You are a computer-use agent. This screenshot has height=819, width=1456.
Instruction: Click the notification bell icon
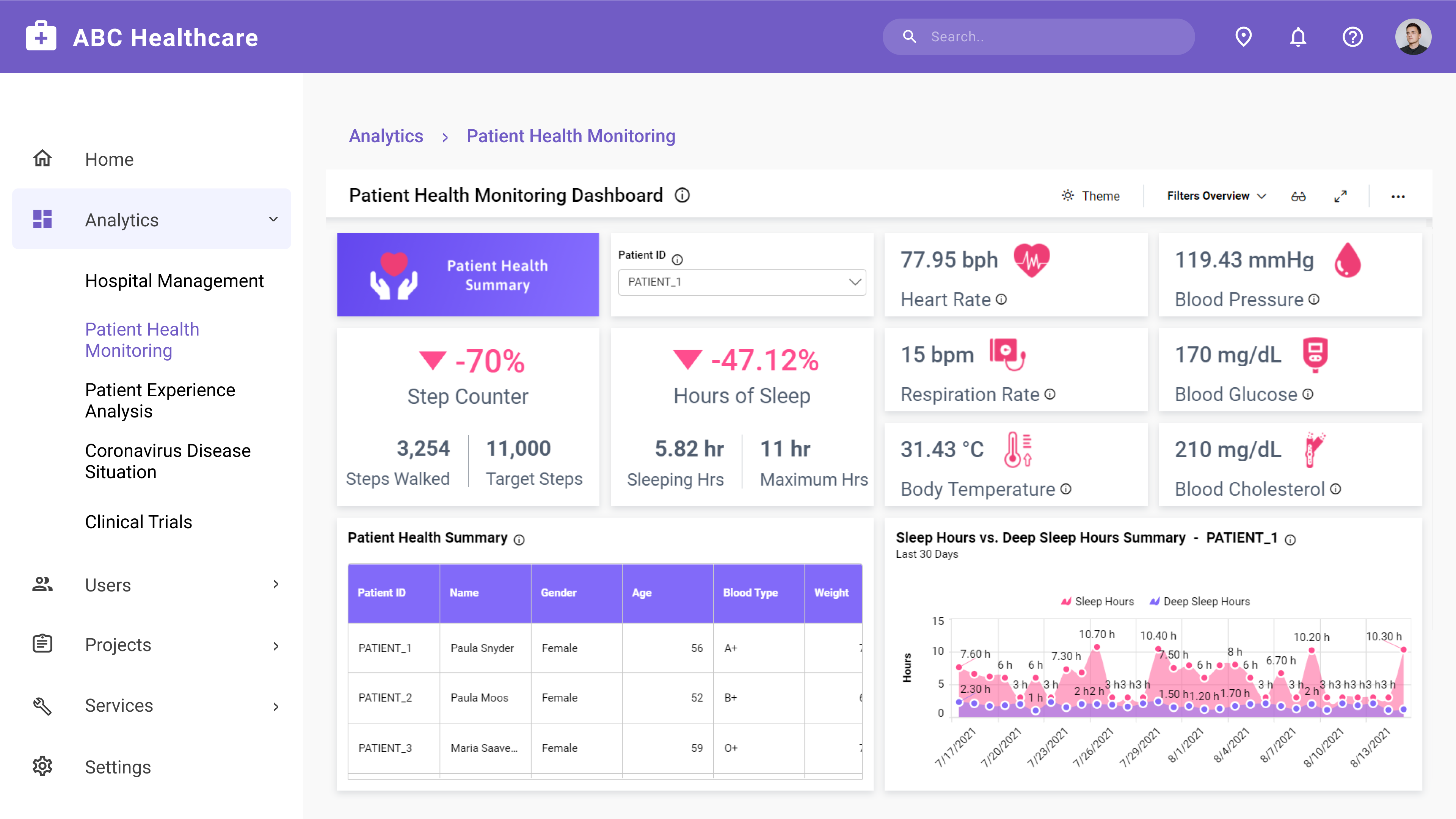coord(1298,37)
